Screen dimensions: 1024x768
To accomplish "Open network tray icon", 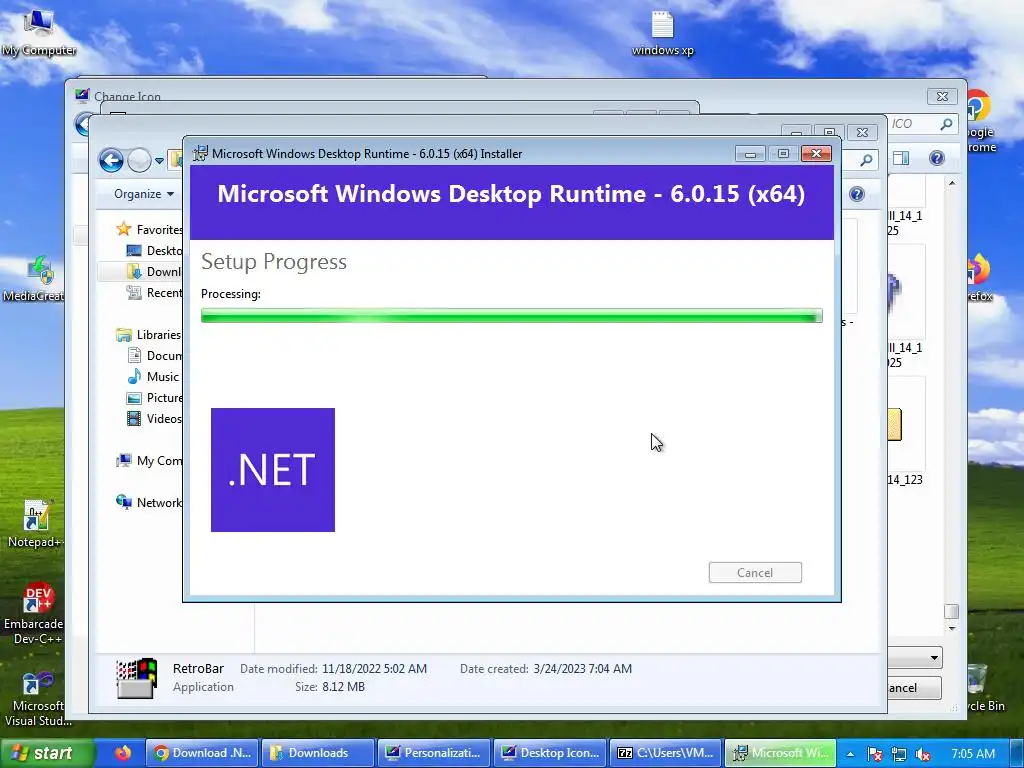I will [x=899, y=754].
